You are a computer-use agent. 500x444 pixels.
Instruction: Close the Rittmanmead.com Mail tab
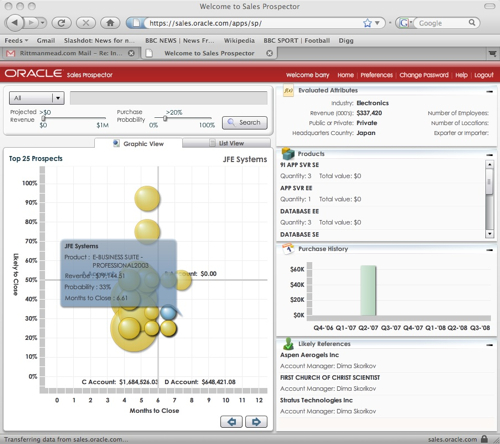[x=131, y=53]
